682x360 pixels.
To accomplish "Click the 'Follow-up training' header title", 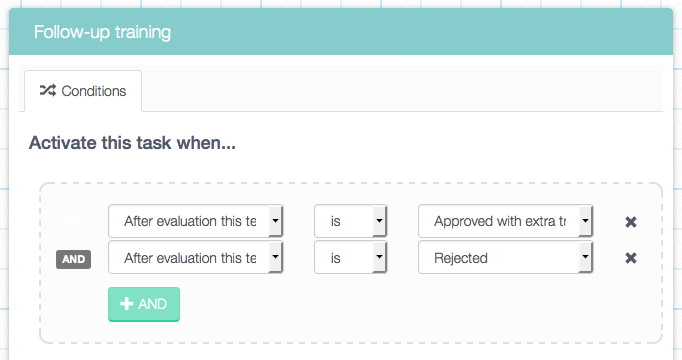I will (103, 32).
